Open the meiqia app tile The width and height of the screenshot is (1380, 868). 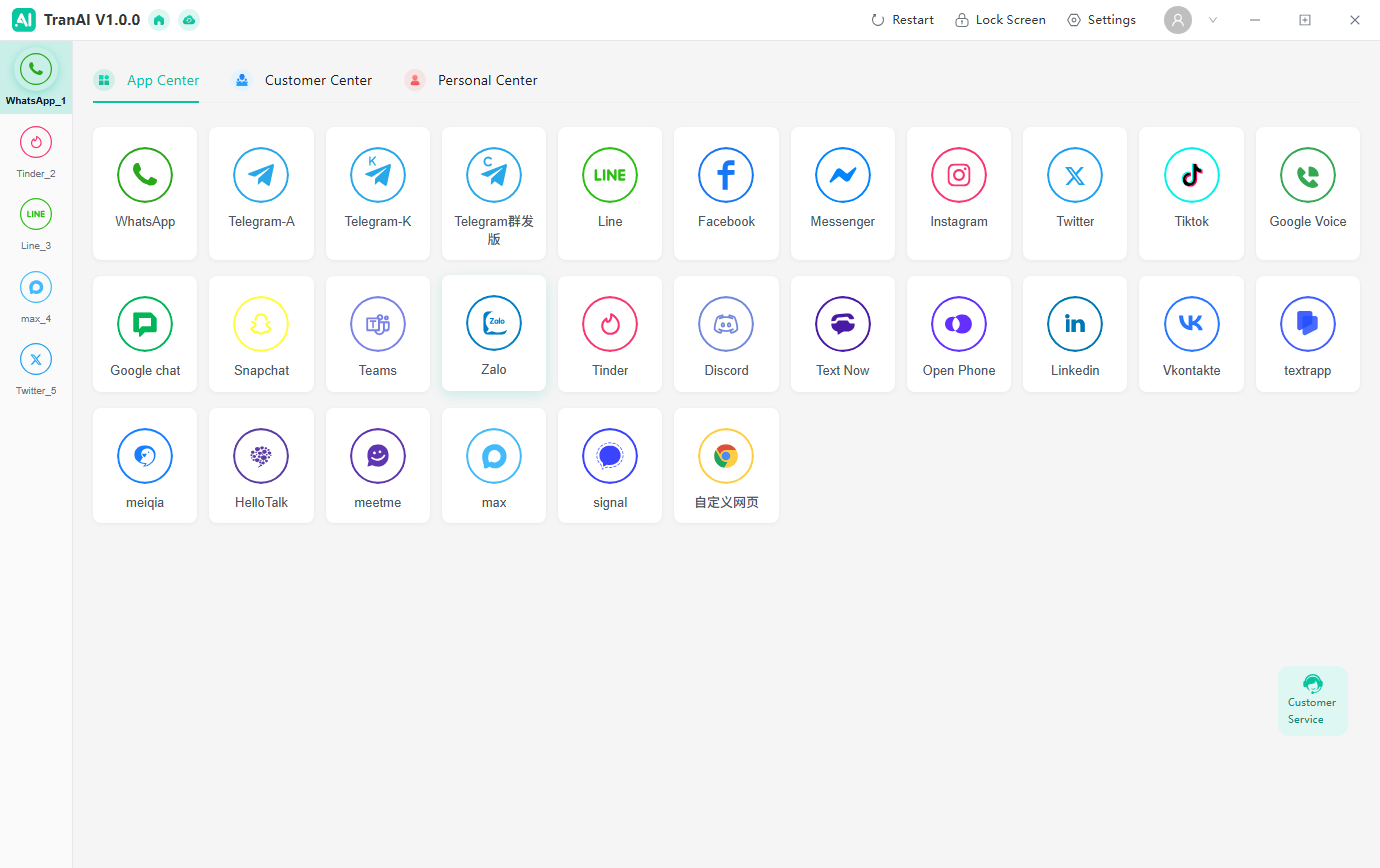tap(145, 465)
